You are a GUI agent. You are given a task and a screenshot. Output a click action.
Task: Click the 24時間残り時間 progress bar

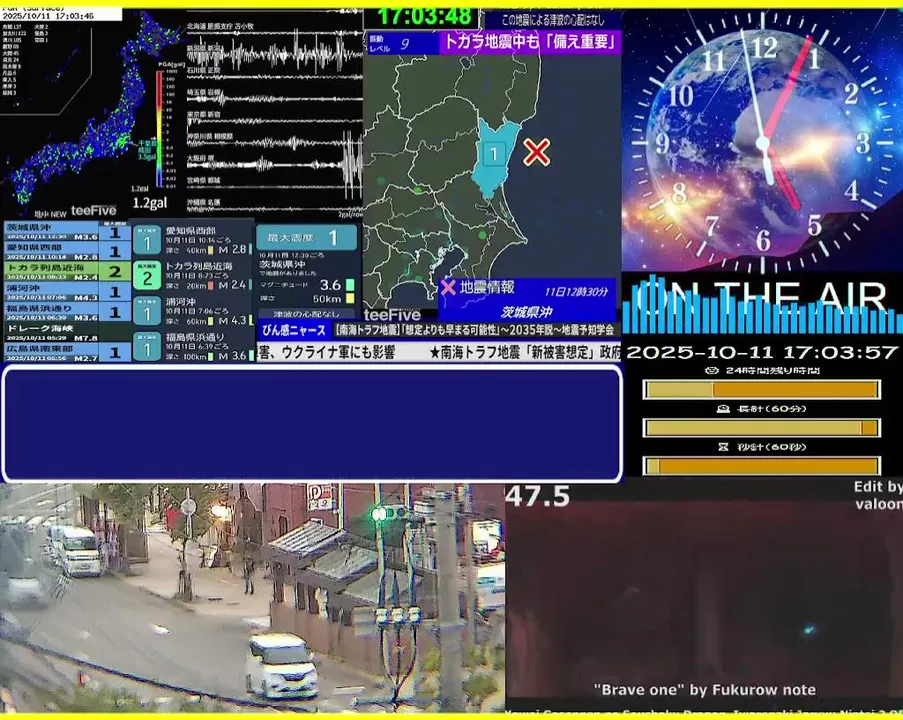coord(761,390)
